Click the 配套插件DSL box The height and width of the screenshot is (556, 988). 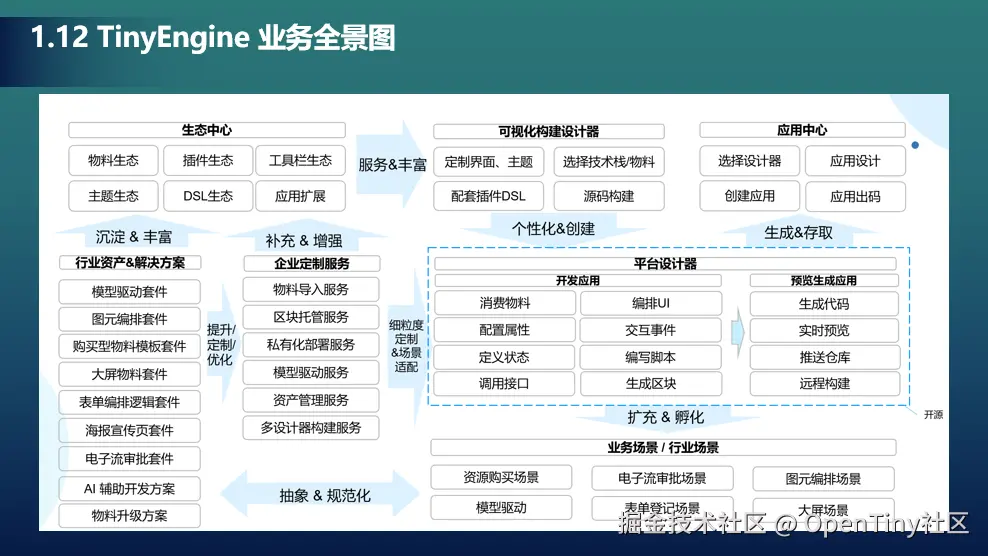[488, 196]
